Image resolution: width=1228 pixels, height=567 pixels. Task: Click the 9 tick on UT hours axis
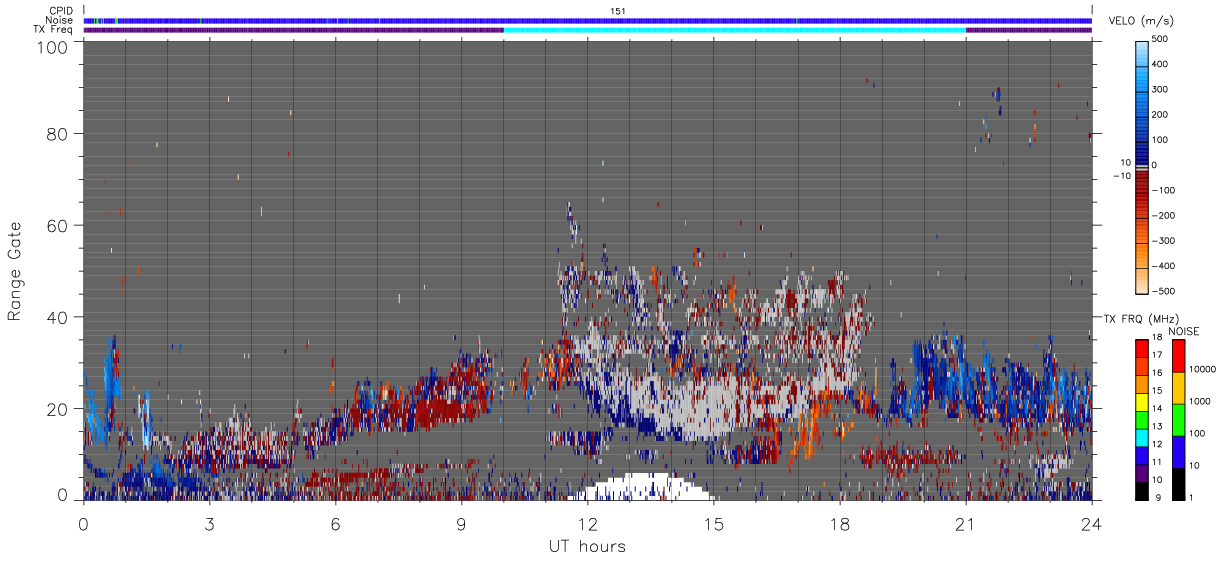tap(462, 523)
